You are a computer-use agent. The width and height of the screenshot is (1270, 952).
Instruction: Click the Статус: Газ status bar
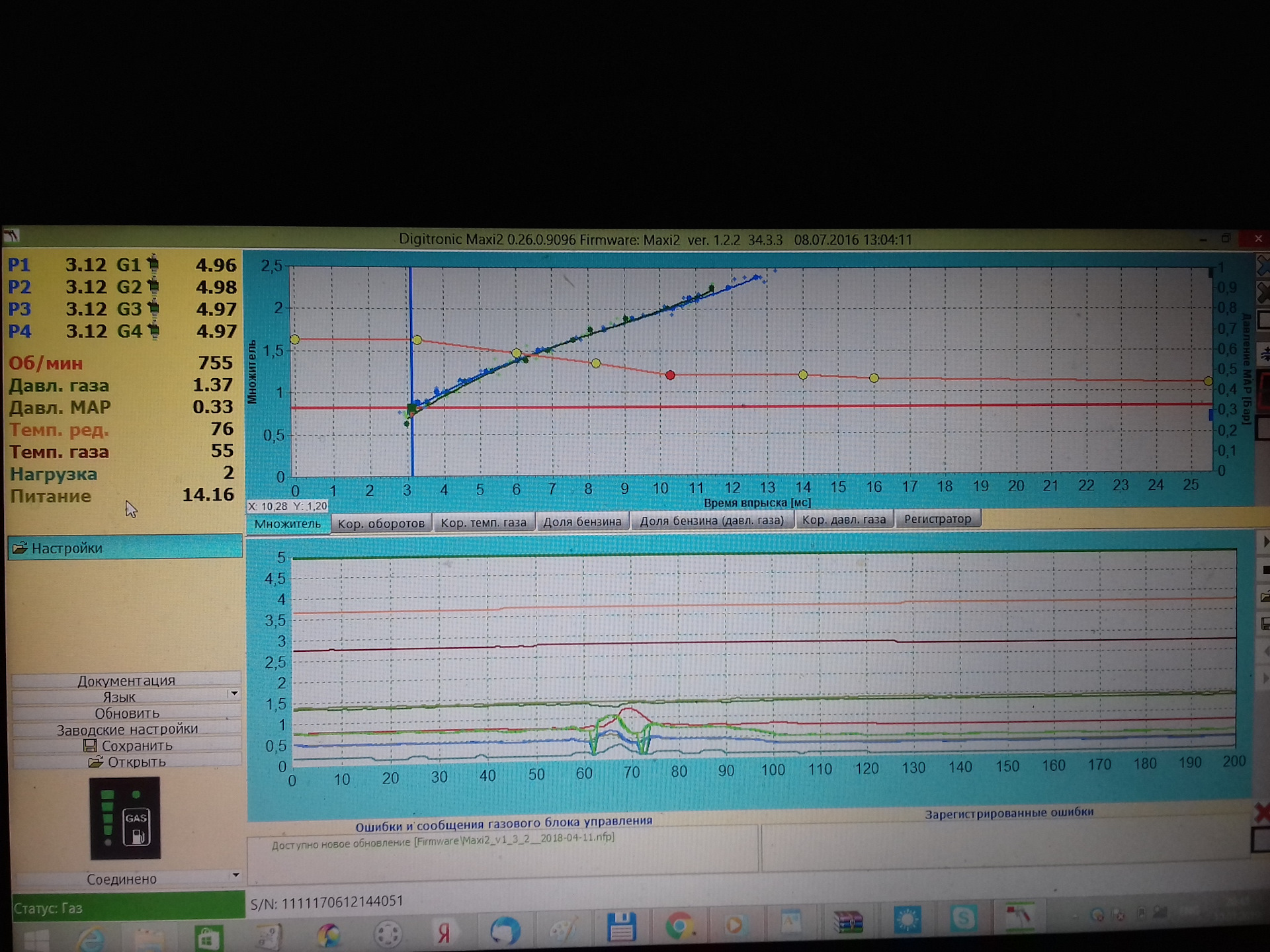tap(128, 906)
